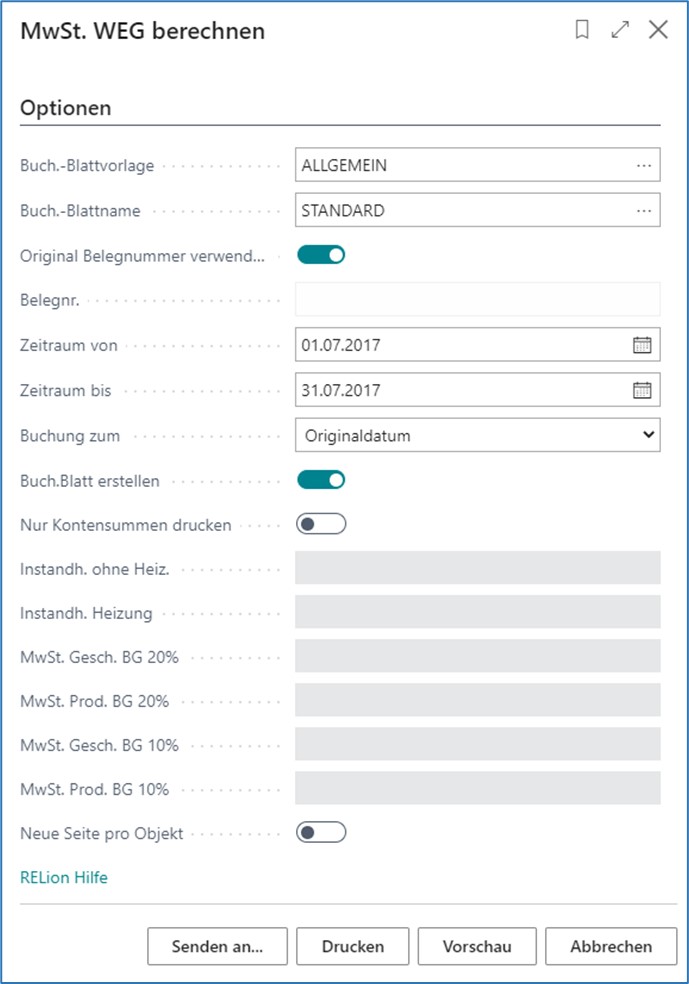689x984 pixels.
Task: Open the RELion Hilfe link
Action: click(x=64, y=877)
